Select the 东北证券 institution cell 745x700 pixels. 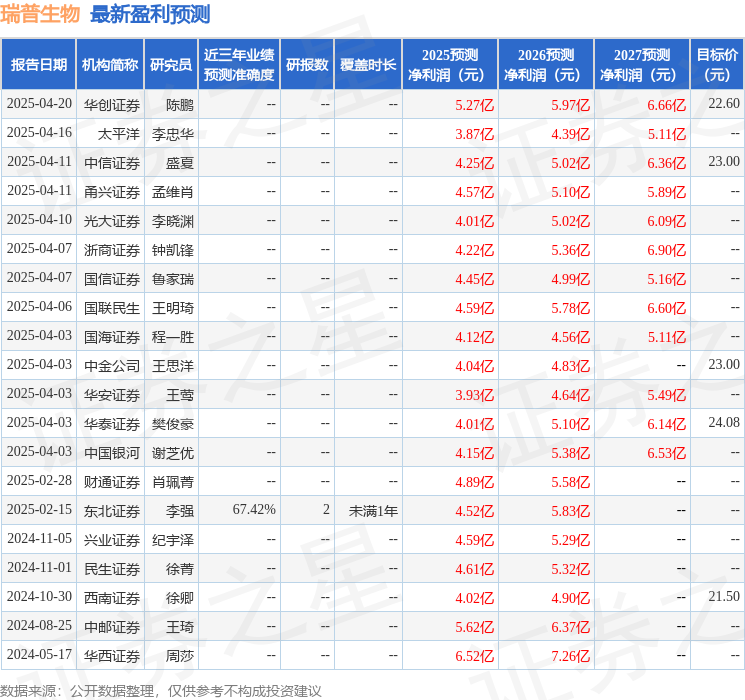pyautogui.click(x=112, y=510)
